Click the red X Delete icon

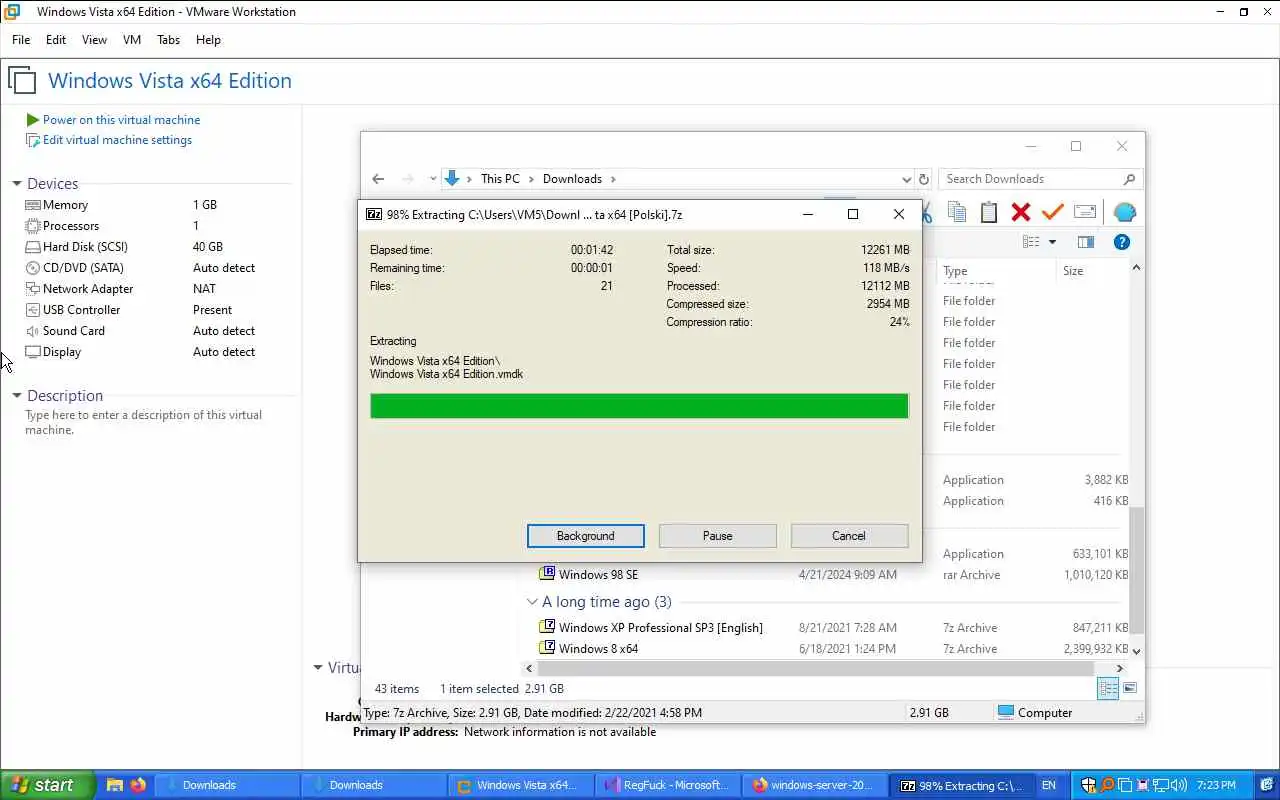(1021, 212)
